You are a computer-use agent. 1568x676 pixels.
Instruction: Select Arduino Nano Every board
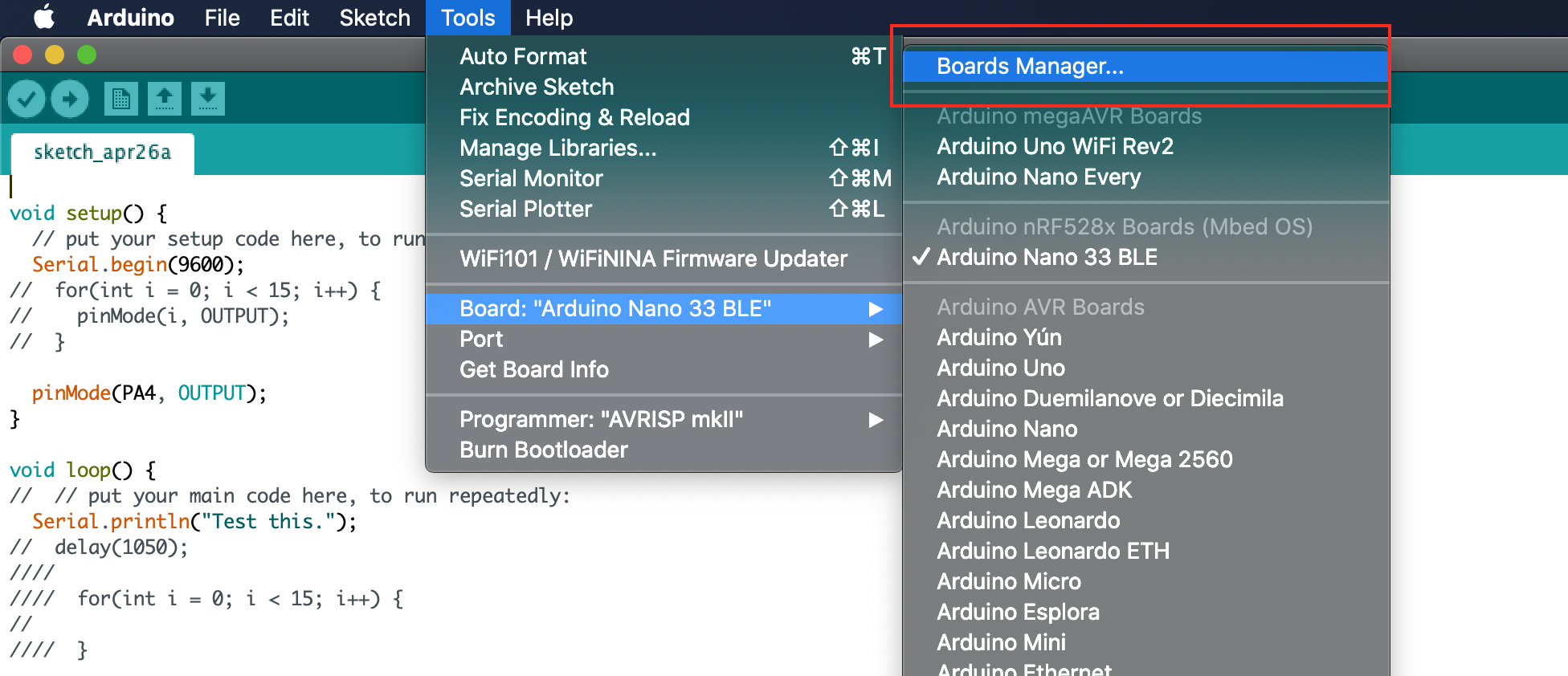pos(1145,177)
